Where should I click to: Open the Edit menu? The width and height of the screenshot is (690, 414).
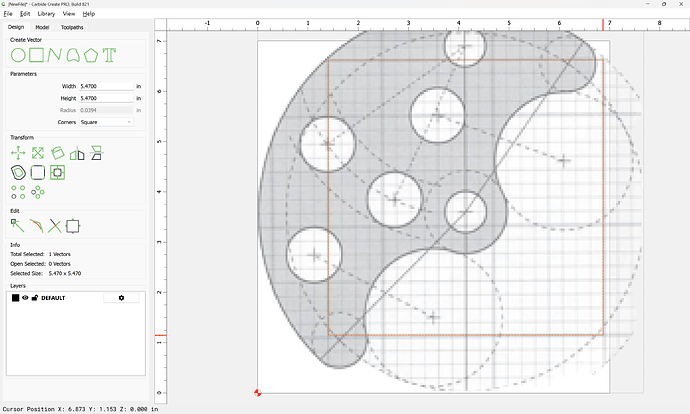[25, 14]
